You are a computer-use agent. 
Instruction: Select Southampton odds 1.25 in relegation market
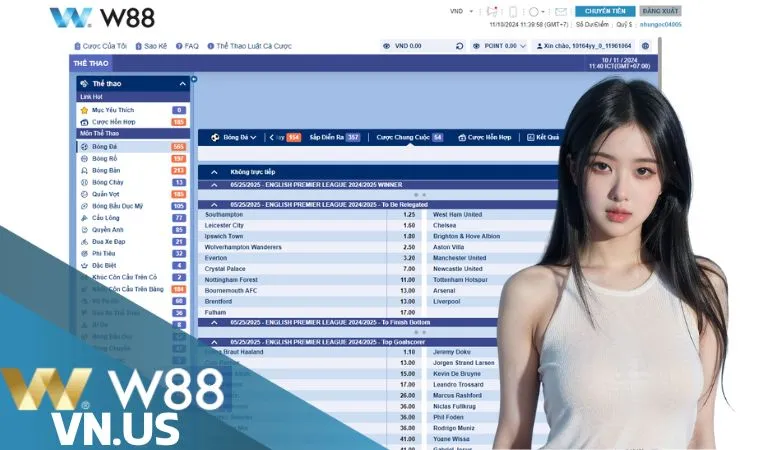(409, 214)
